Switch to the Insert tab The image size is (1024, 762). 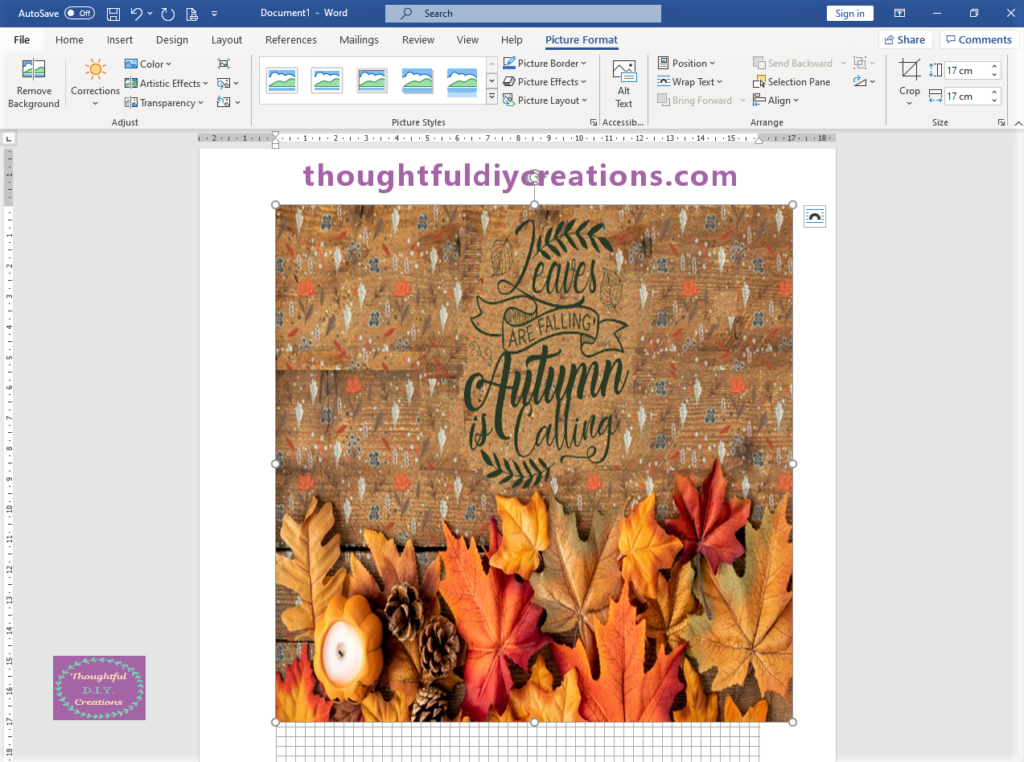click(120, 40)
